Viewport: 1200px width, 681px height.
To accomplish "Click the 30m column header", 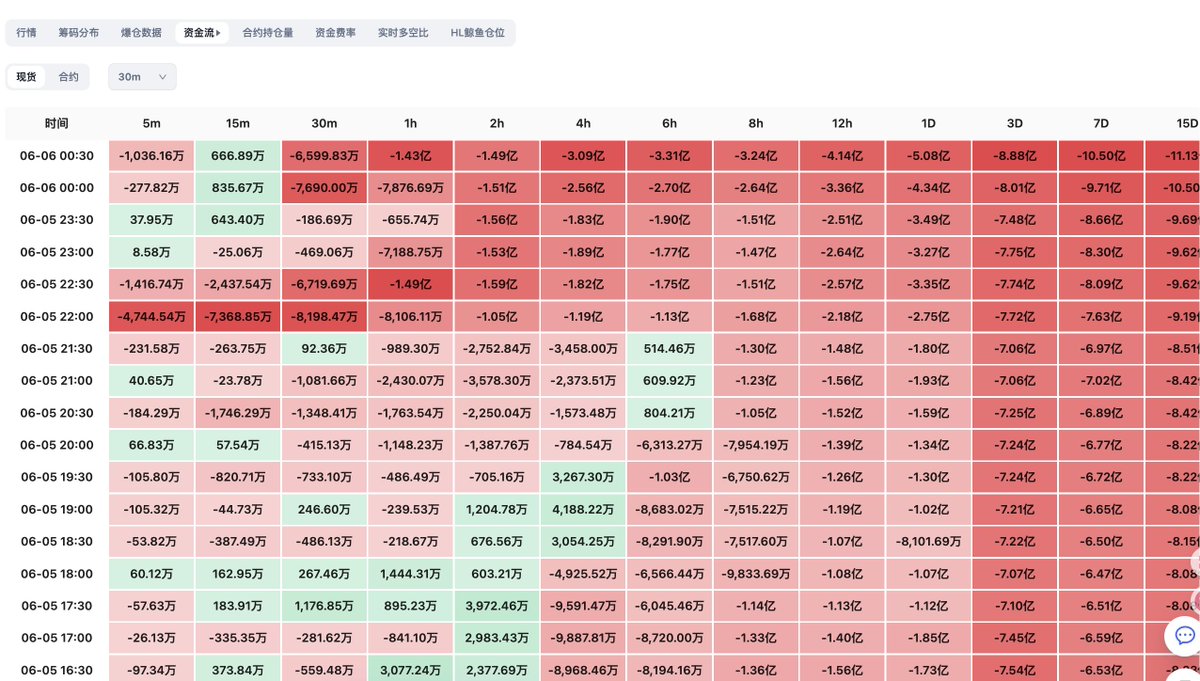I will click(324, 124).
